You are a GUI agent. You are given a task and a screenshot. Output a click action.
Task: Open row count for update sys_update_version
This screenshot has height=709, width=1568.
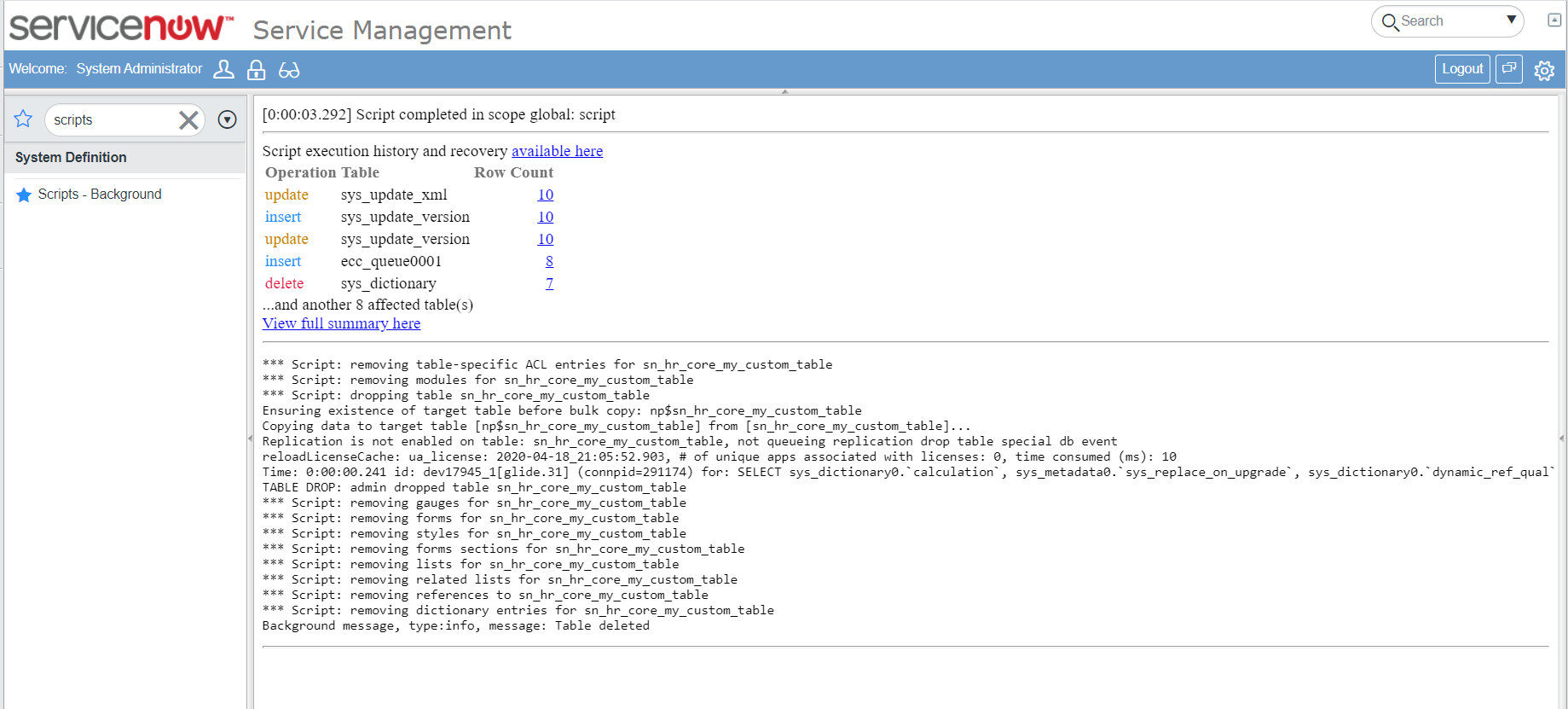546,239
